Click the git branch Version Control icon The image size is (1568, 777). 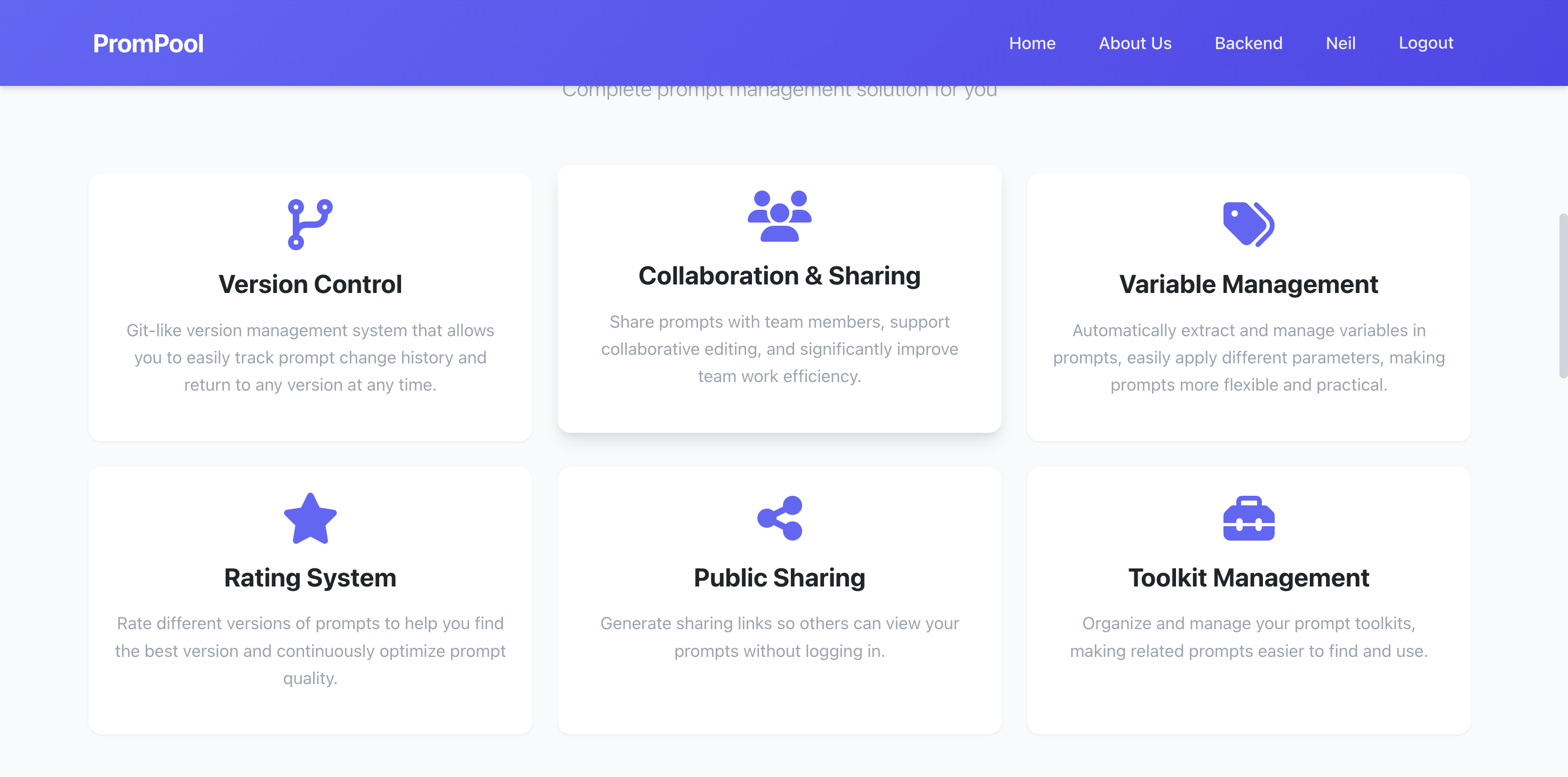pyautogui.click(x=310, y=224)
